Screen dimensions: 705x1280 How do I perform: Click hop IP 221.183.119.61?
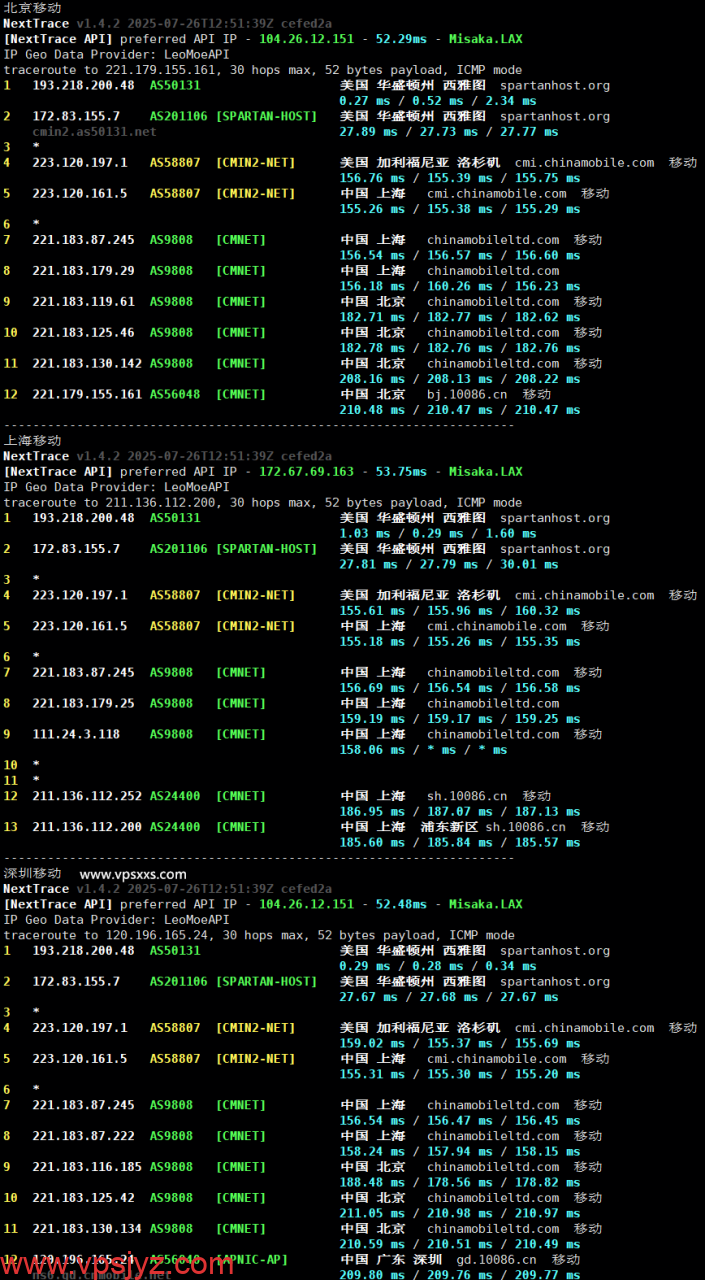tap(83, 301)
